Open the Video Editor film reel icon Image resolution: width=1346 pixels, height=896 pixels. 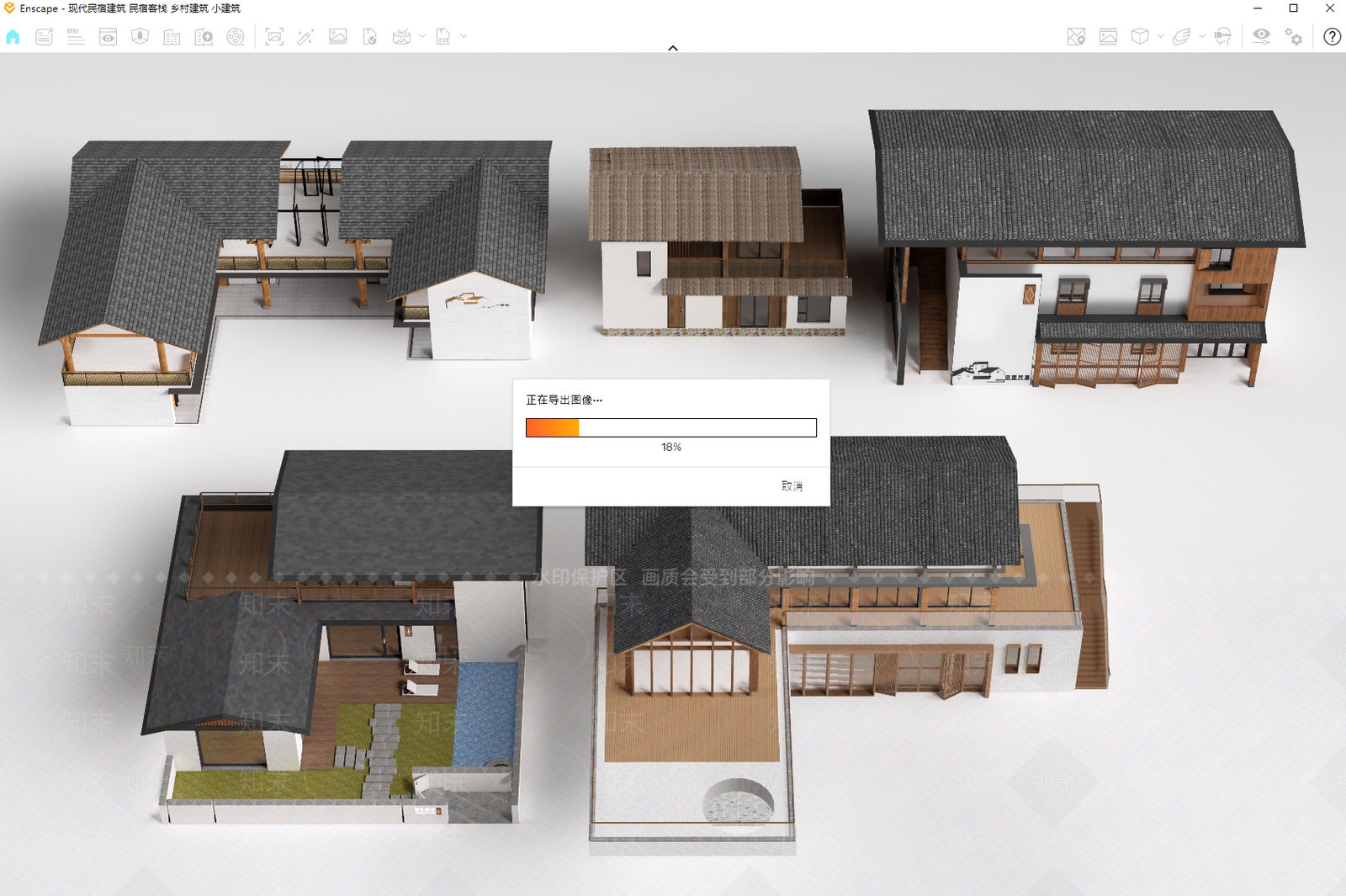[236, 36]
